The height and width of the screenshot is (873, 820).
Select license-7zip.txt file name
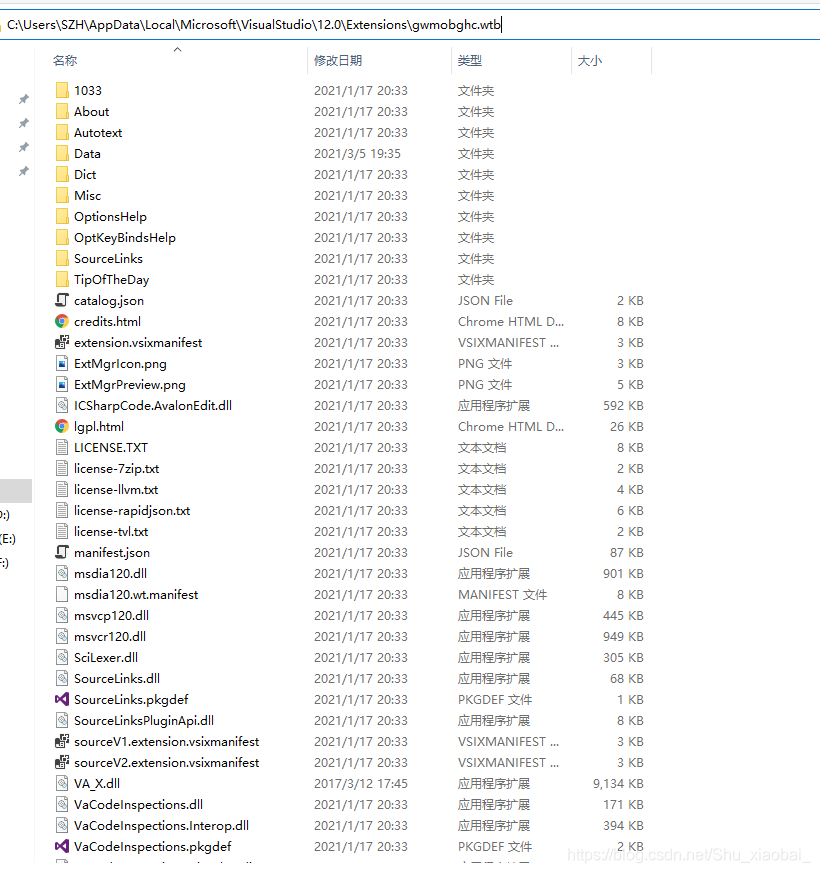coord(116,469)
